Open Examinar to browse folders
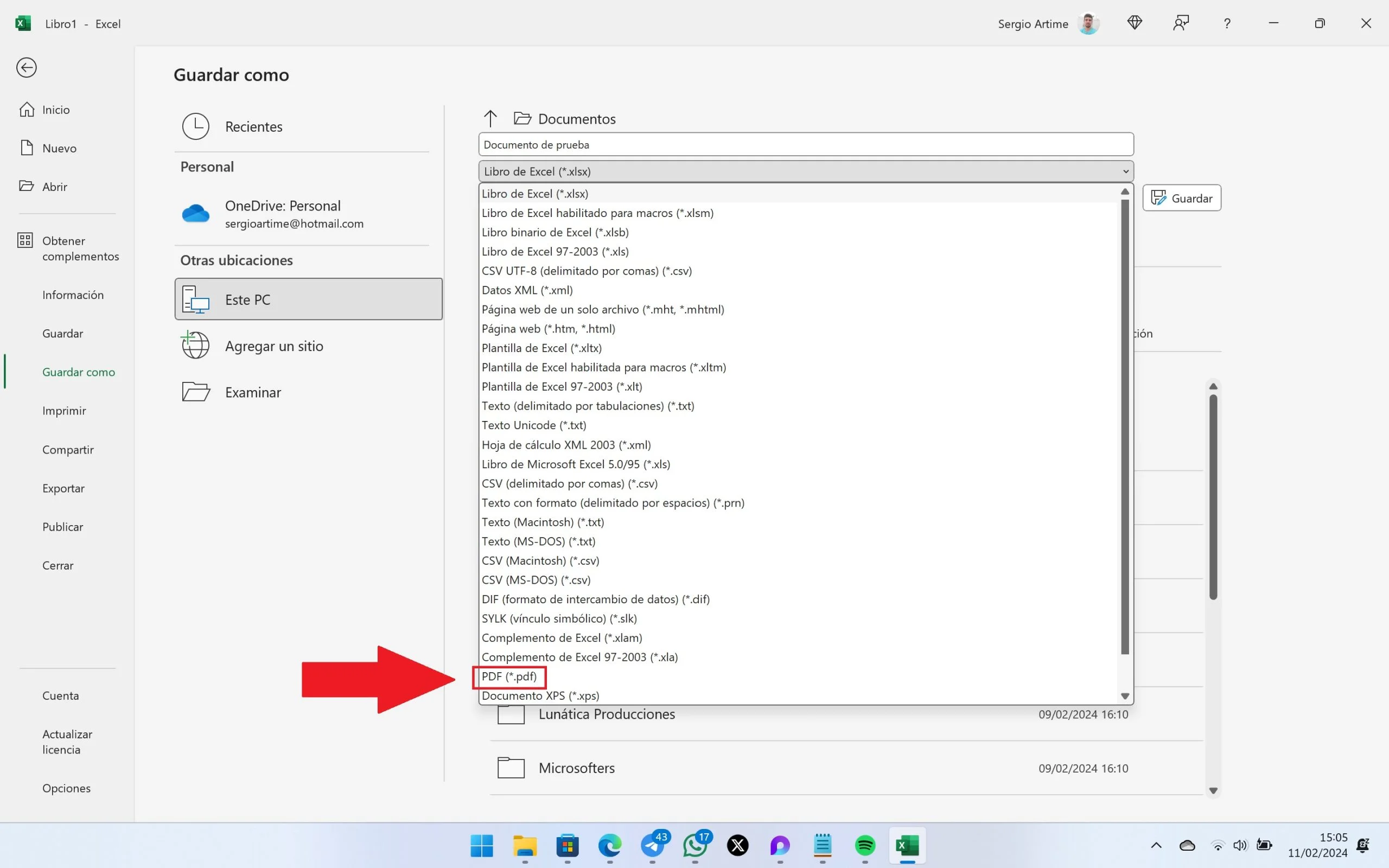 (x=252, y=392)
